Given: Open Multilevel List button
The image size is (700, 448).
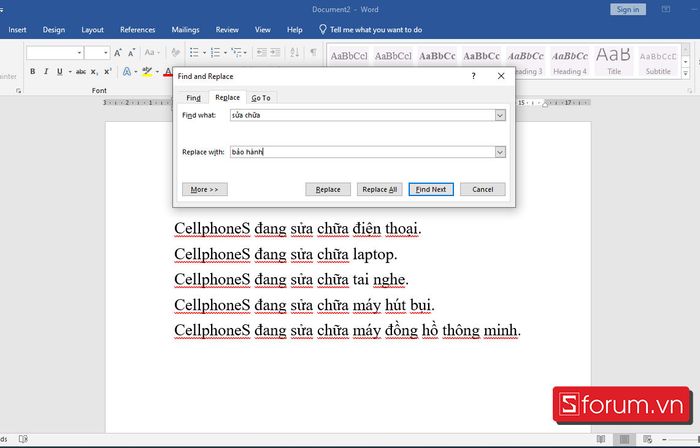Looking at the screenshot, I should coord(236,53).
